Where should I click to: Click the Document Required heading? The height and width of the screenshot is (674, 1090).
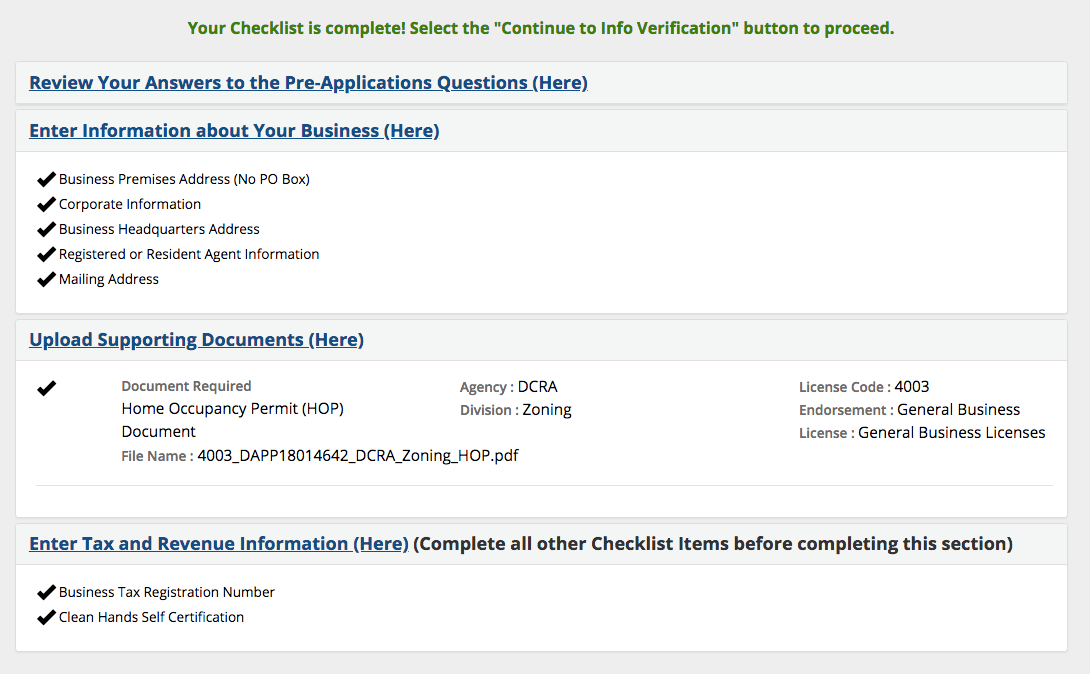(186, 386)
